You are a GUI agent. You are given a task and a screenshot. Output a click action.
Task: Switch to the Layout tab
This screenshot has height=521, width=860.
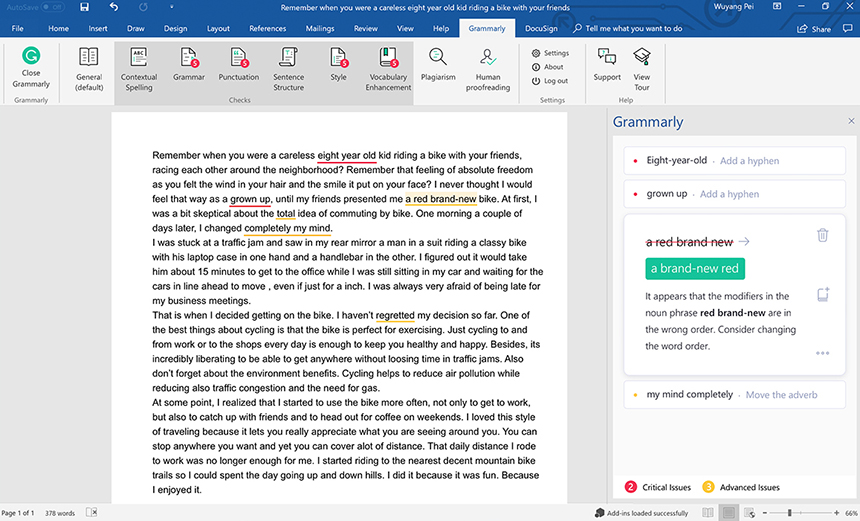coord(218,28)
